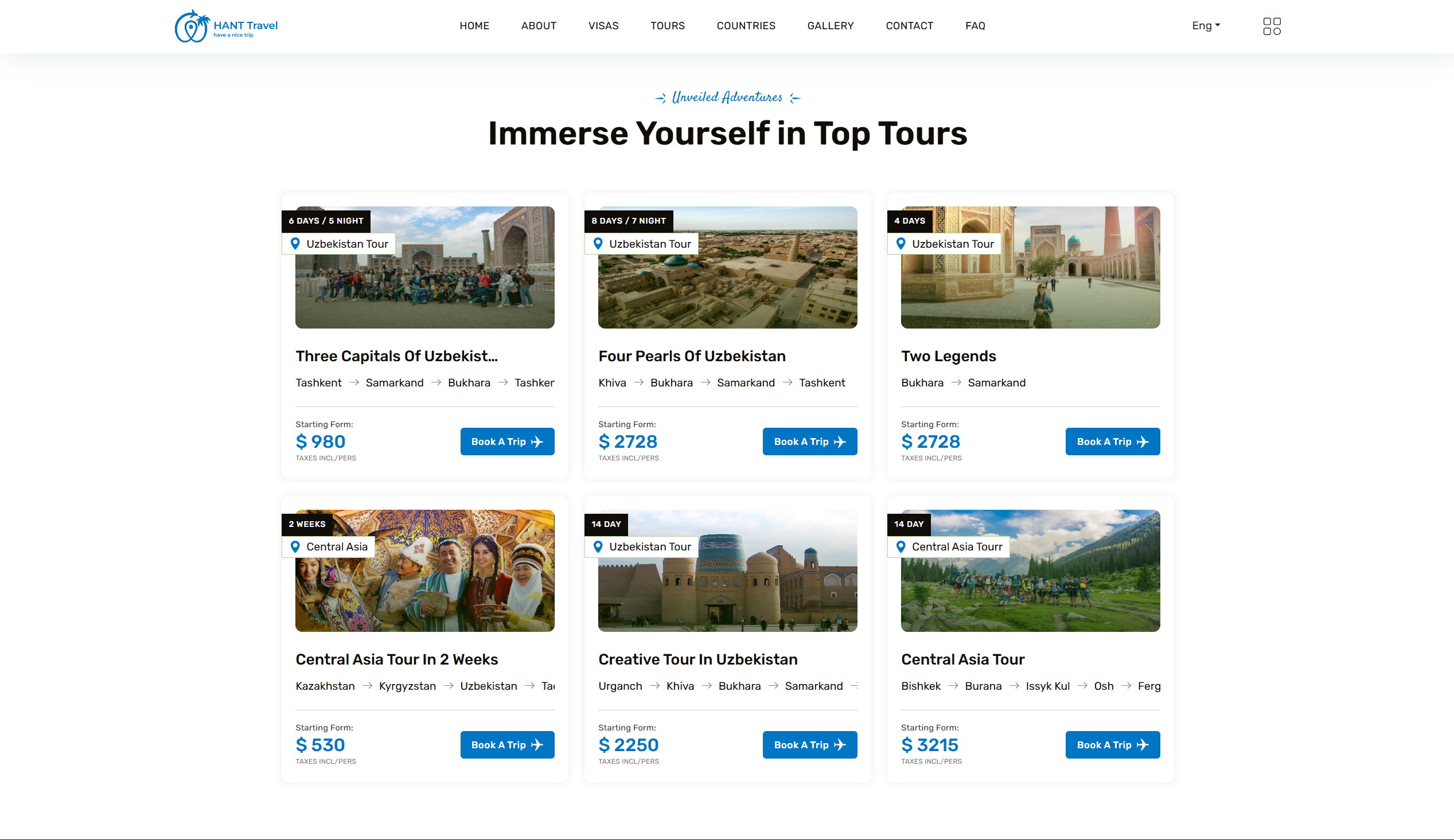Click airplane icon on $980 Book button
1454x840 pixels.
[537, 442]
